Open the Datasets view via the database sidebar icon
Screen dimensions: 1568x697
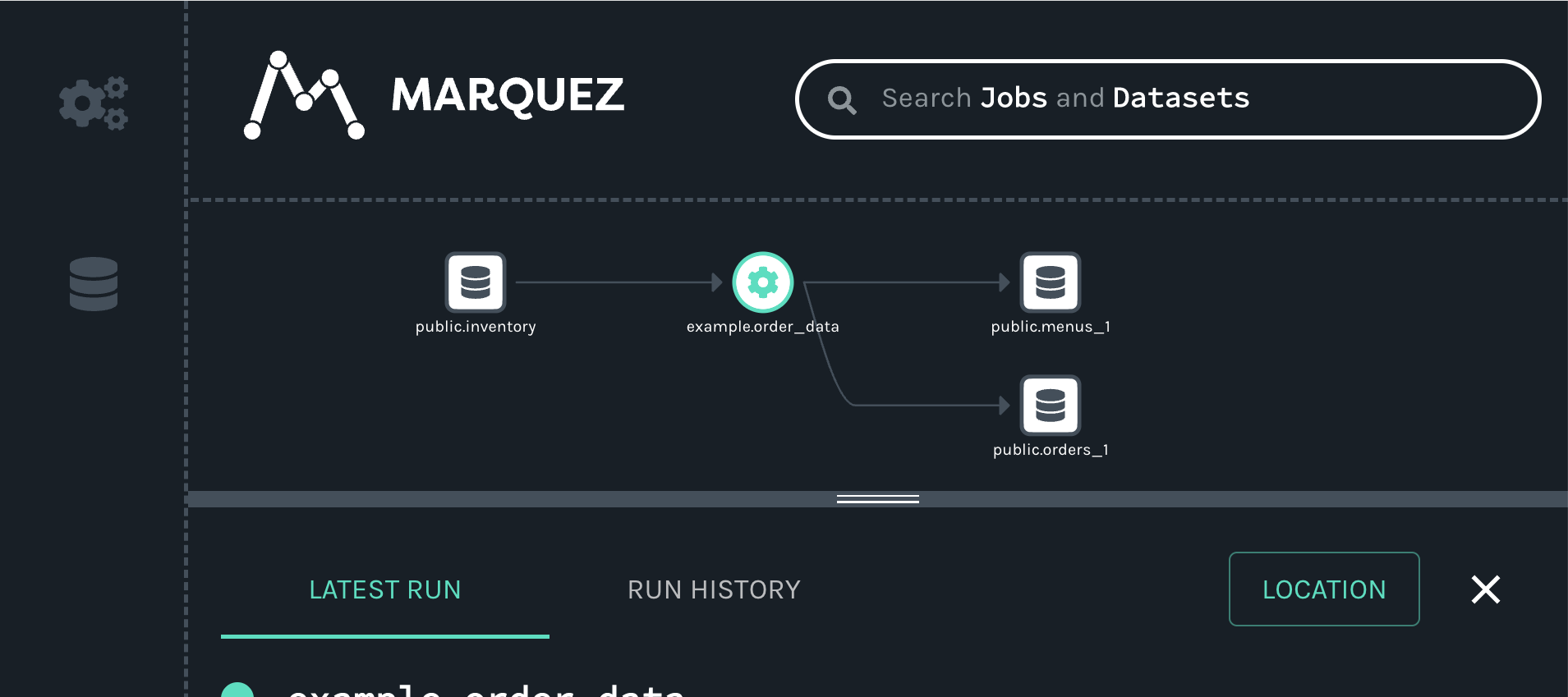pos(94,284)
